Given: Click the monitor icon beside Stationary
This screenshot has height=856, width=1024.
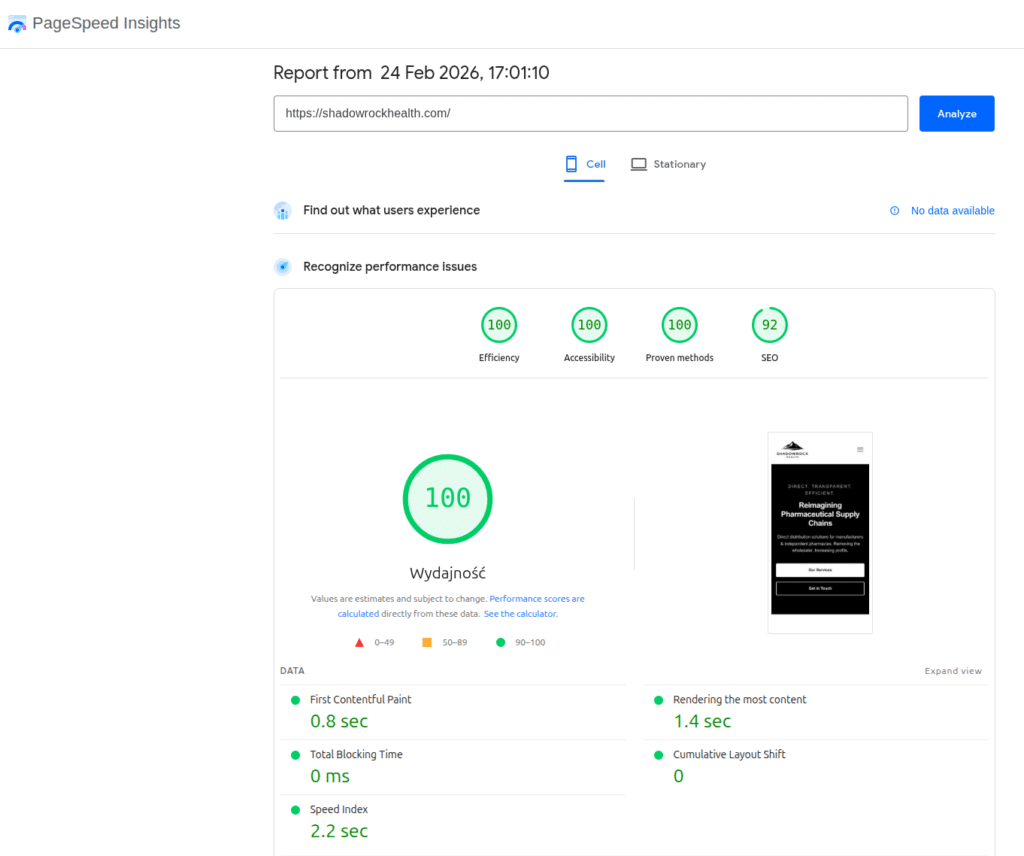Looking at the screenshot, I should pos(638,164).
